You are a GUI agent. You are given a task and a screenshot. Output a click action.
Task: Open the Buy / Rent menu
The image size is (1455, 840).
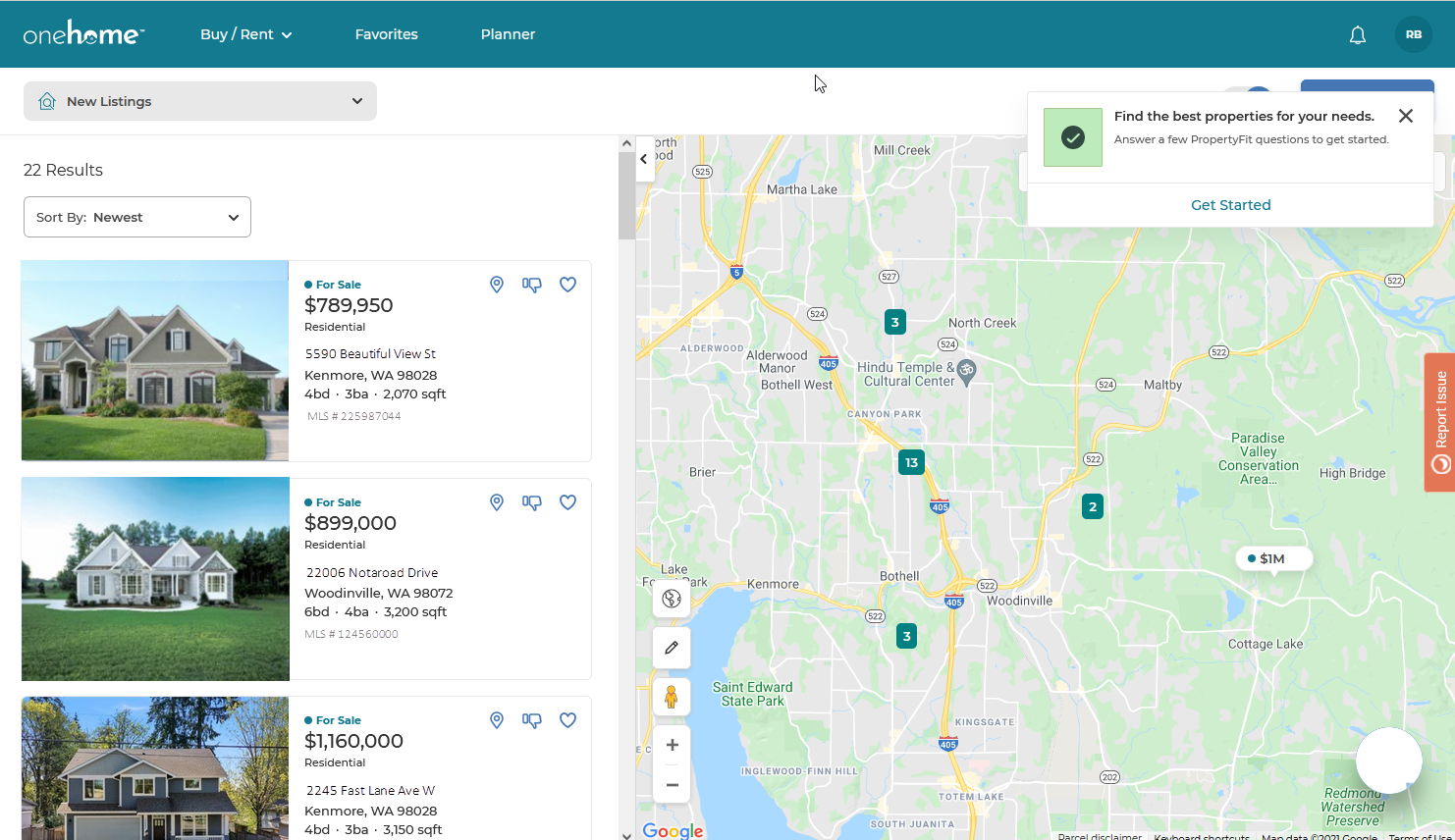(245, 34)
